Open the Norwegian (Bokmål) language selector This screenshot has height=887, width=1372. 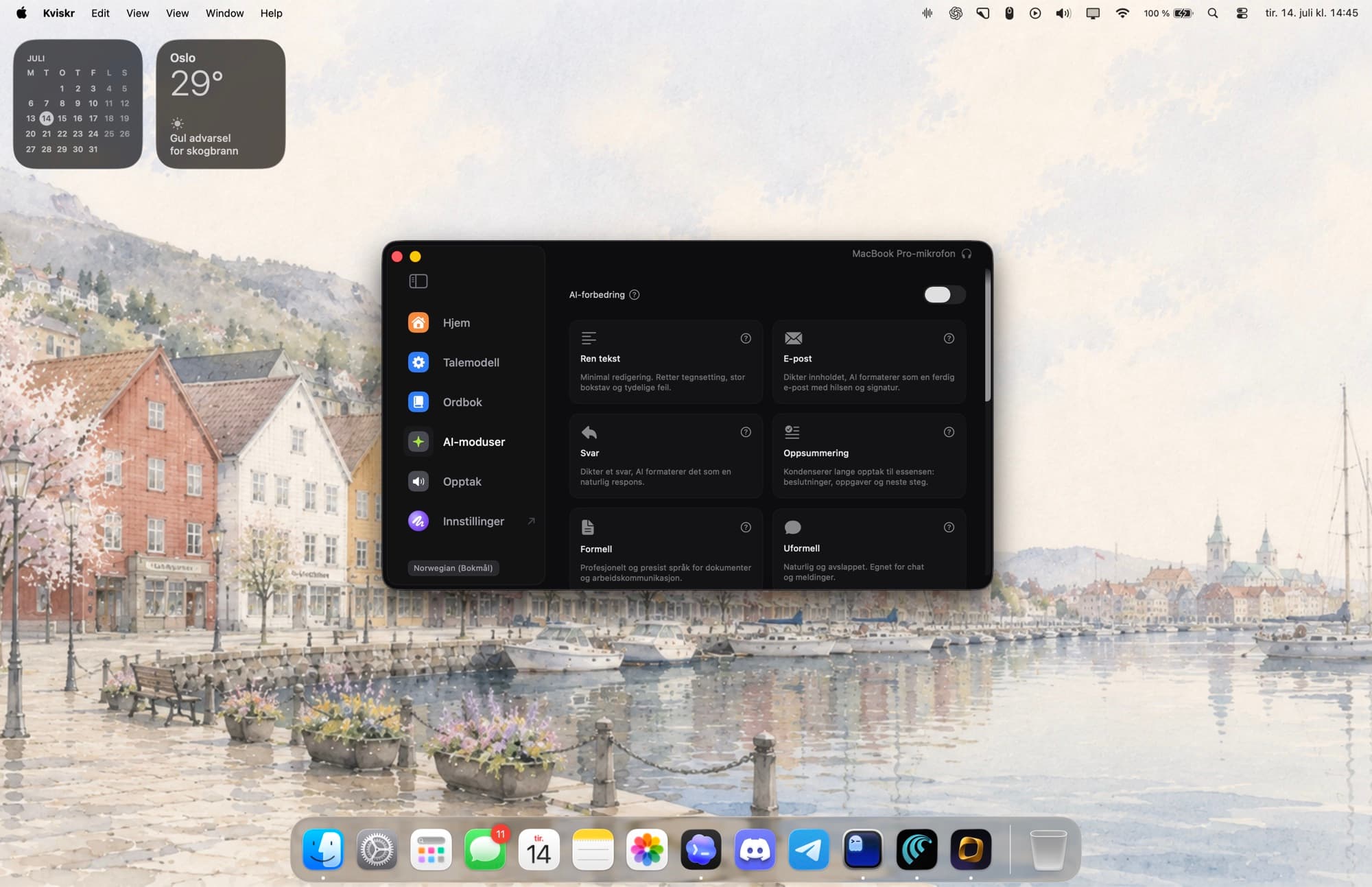453,568
